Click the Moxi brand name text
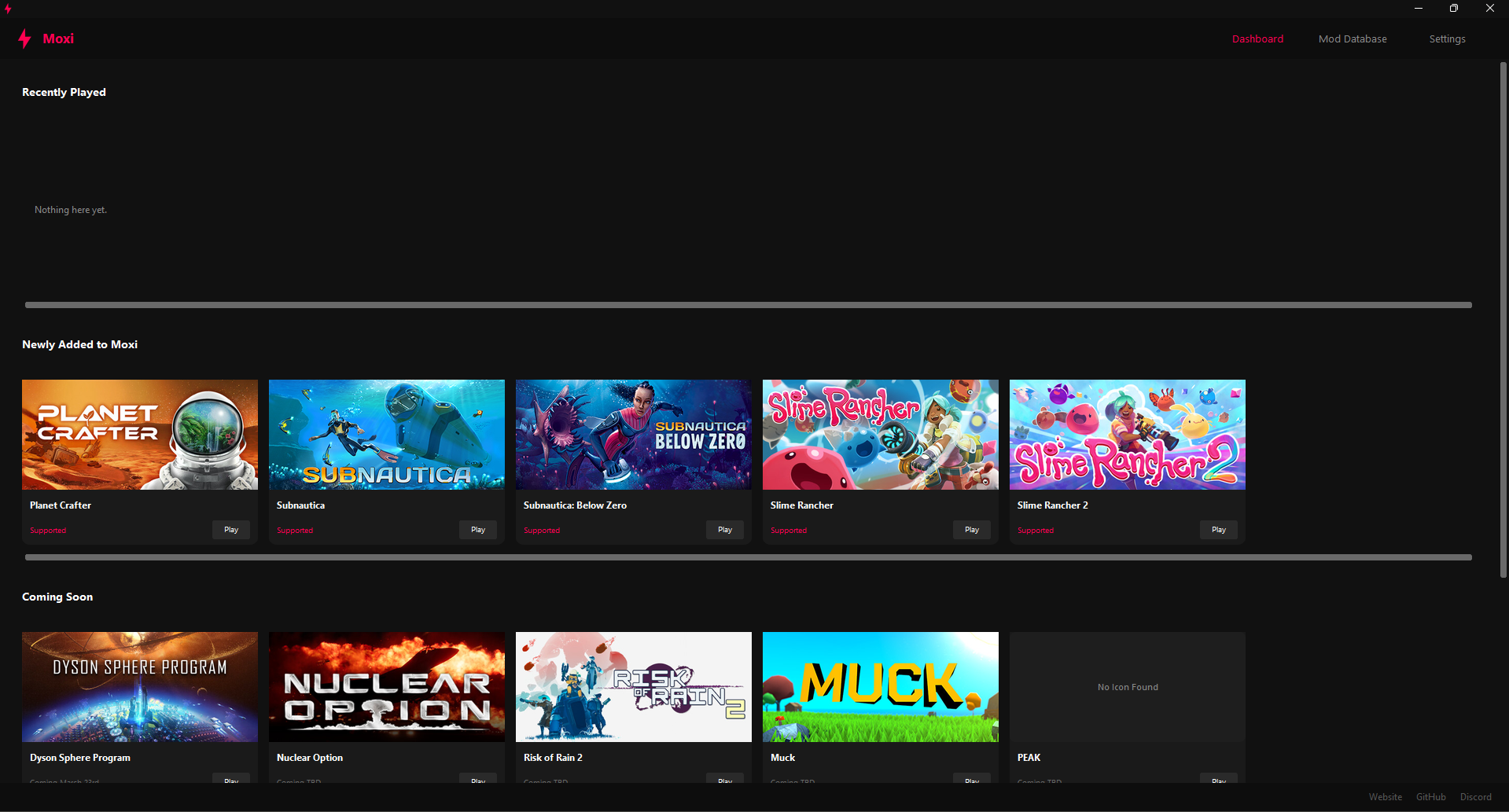This screenshot has width=1509, height=812. 58,39
